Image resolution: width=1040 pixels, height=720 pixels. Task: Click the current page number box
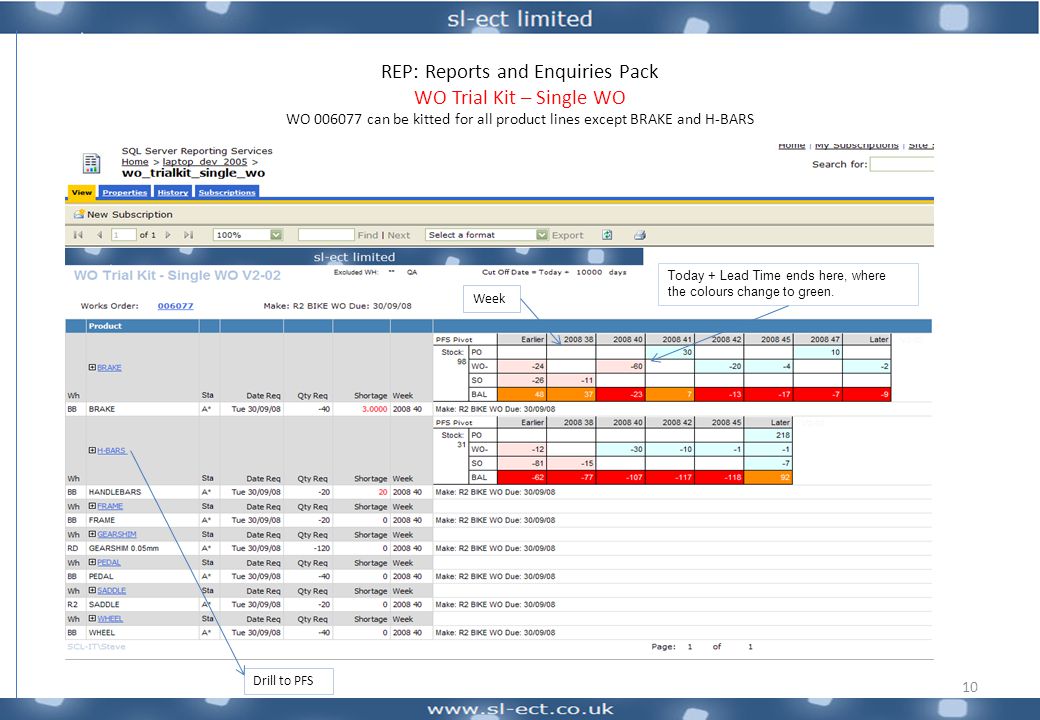click(x=123, y=235)
